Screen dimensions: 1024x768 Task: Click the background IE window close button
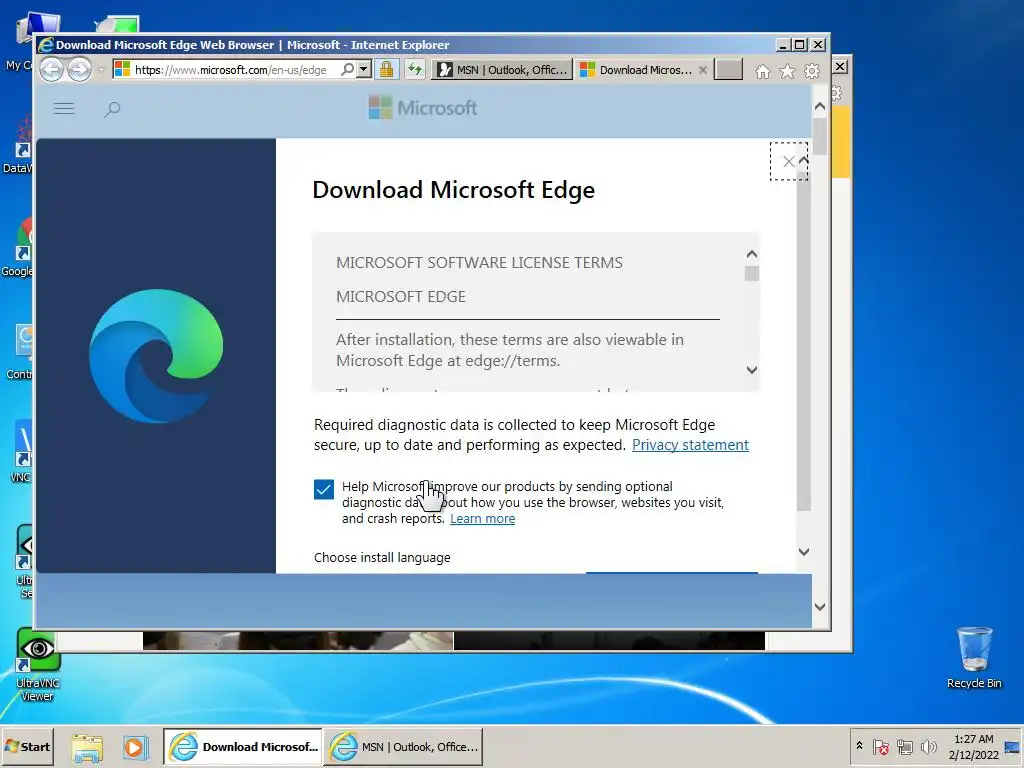840,67
